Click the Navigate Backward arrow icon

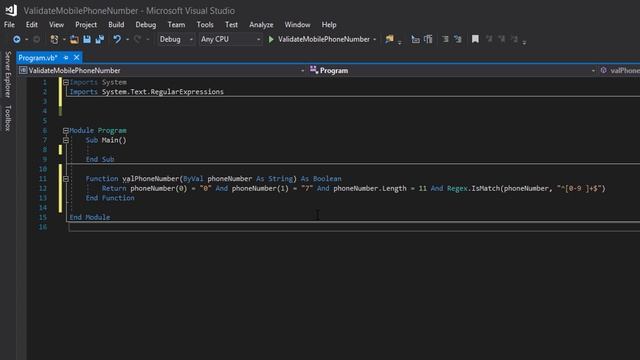tap(16, 39)
